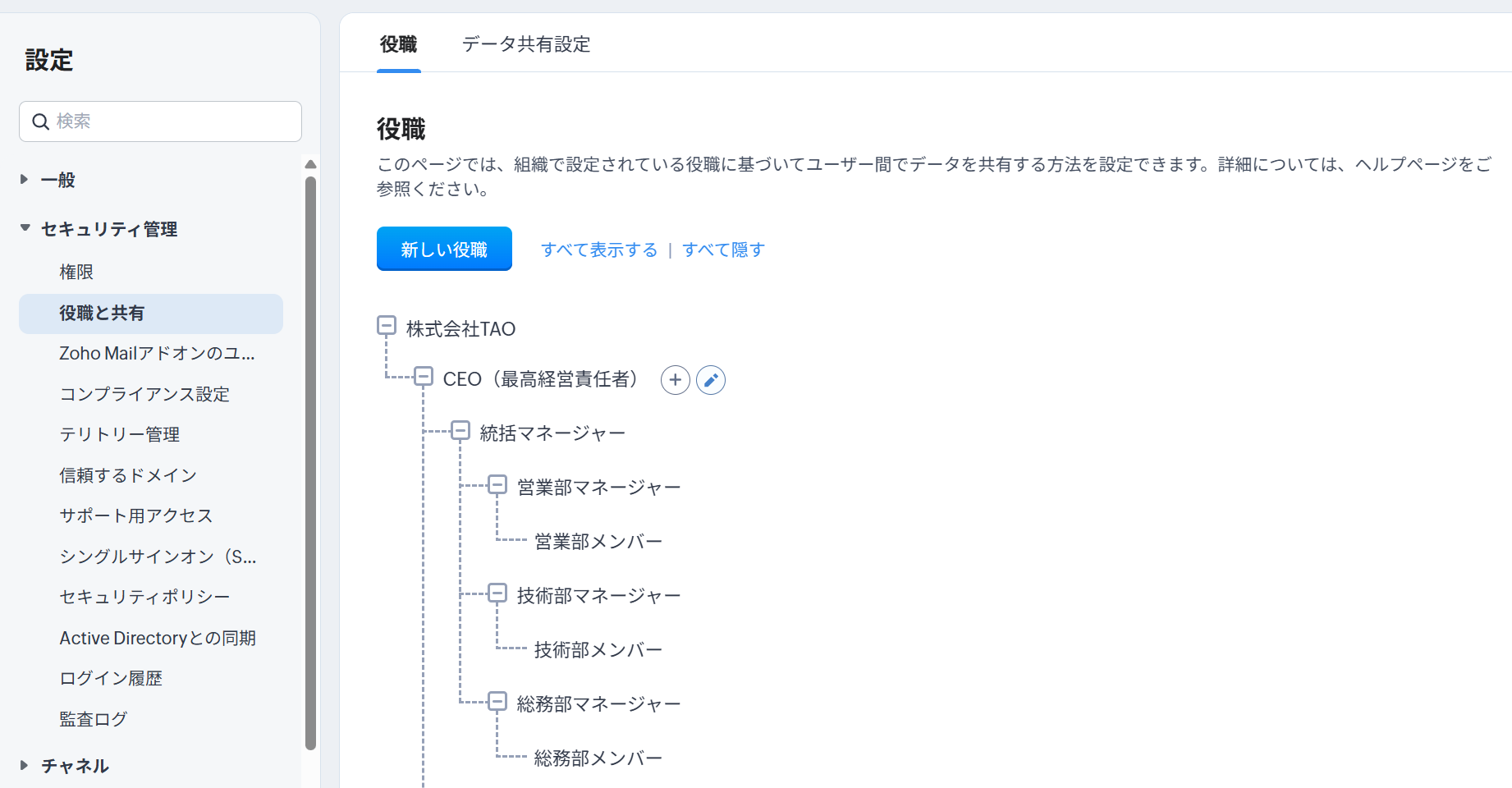Collapse the CEO（最高経営責任者） node

tap(424, 377)
